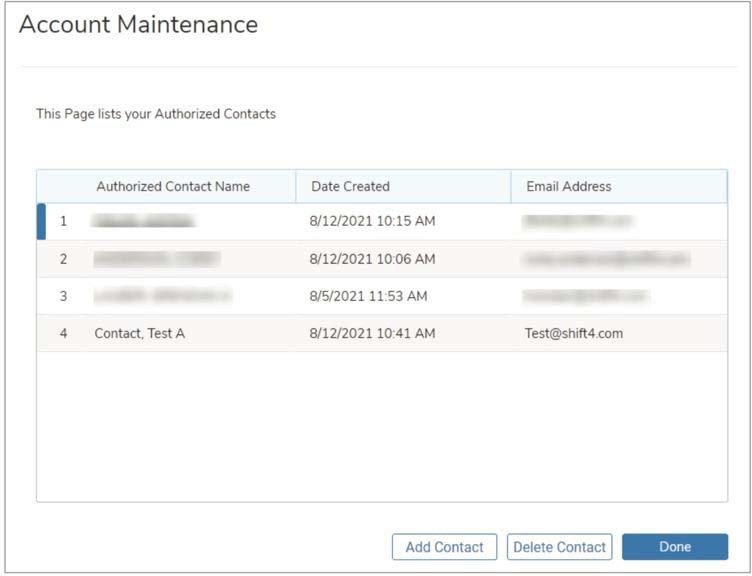Select row number 4 in contacts table
This screenshot has height=576, width=752.
(x=63, y=334)
